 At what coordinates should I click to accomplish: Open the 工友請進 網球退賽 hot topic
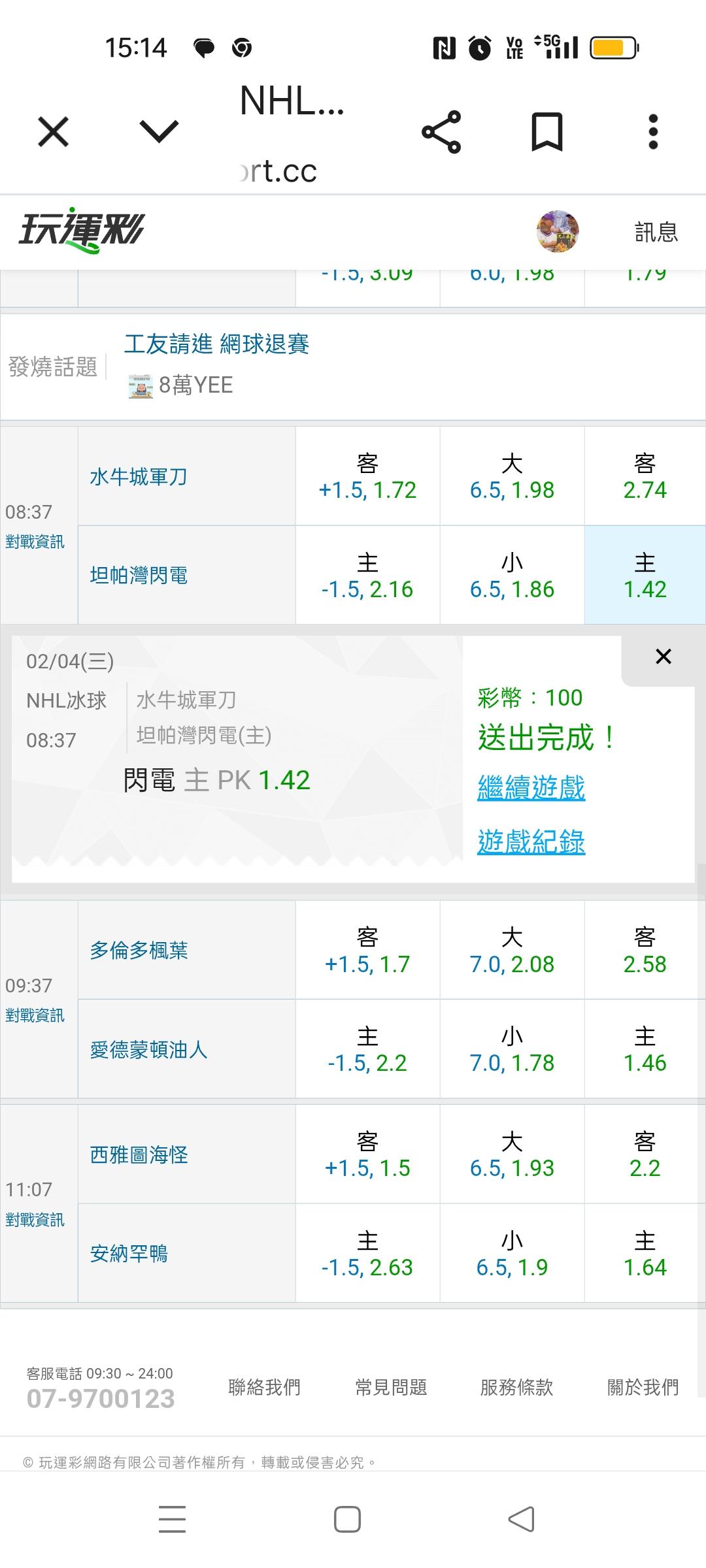click(216, 344)
